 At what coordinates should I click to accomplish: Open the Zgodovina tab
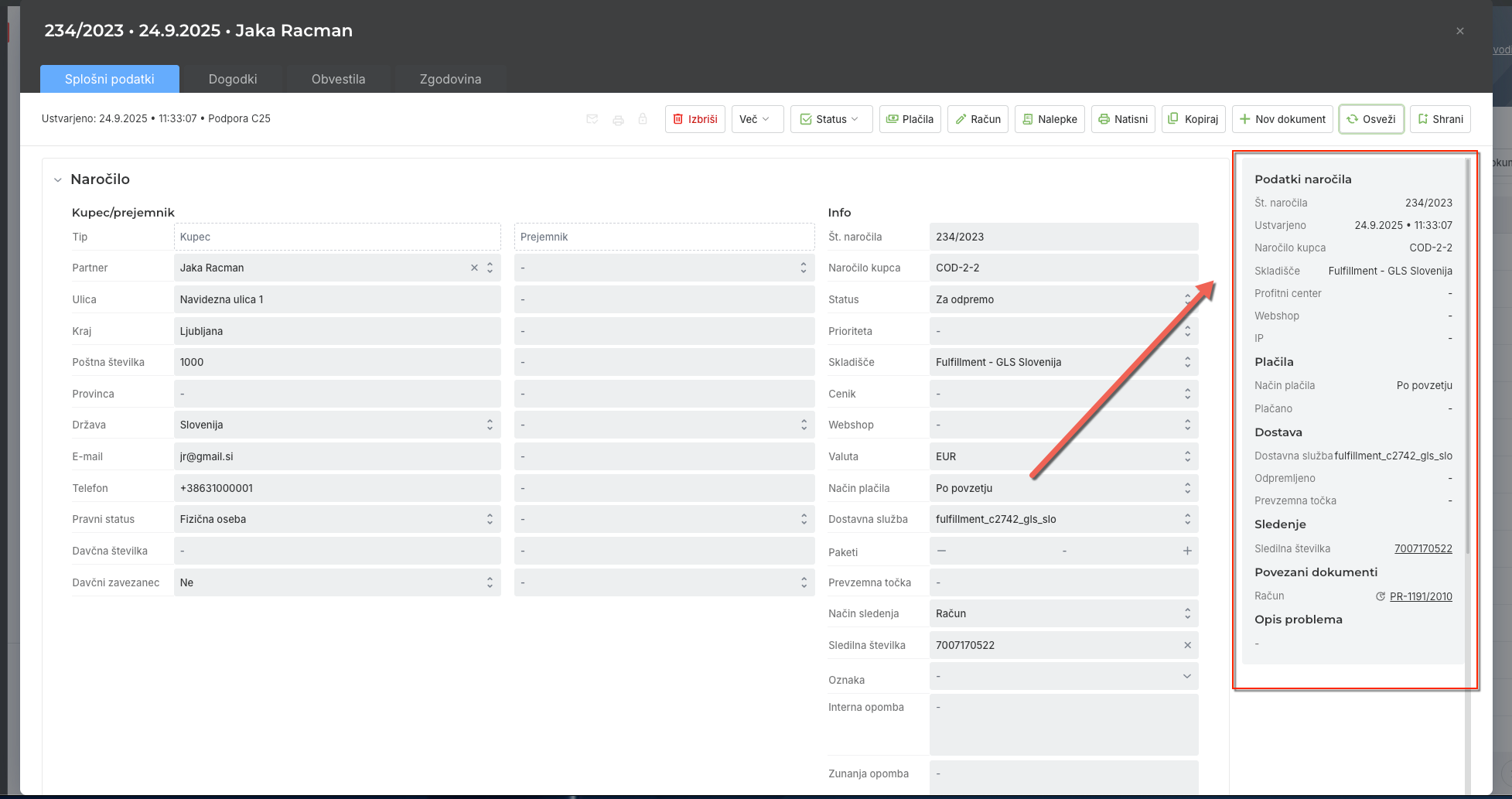[450, 79]
